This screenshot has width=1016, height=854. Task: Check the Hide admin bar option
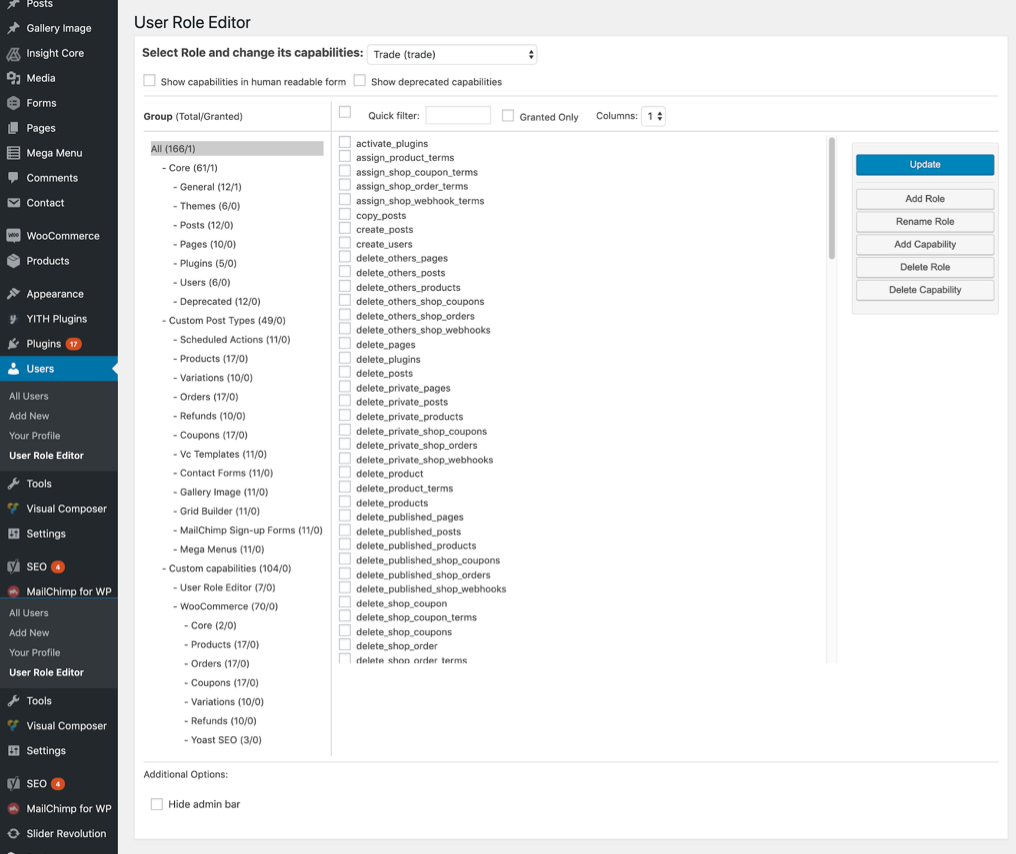(157, 804)
